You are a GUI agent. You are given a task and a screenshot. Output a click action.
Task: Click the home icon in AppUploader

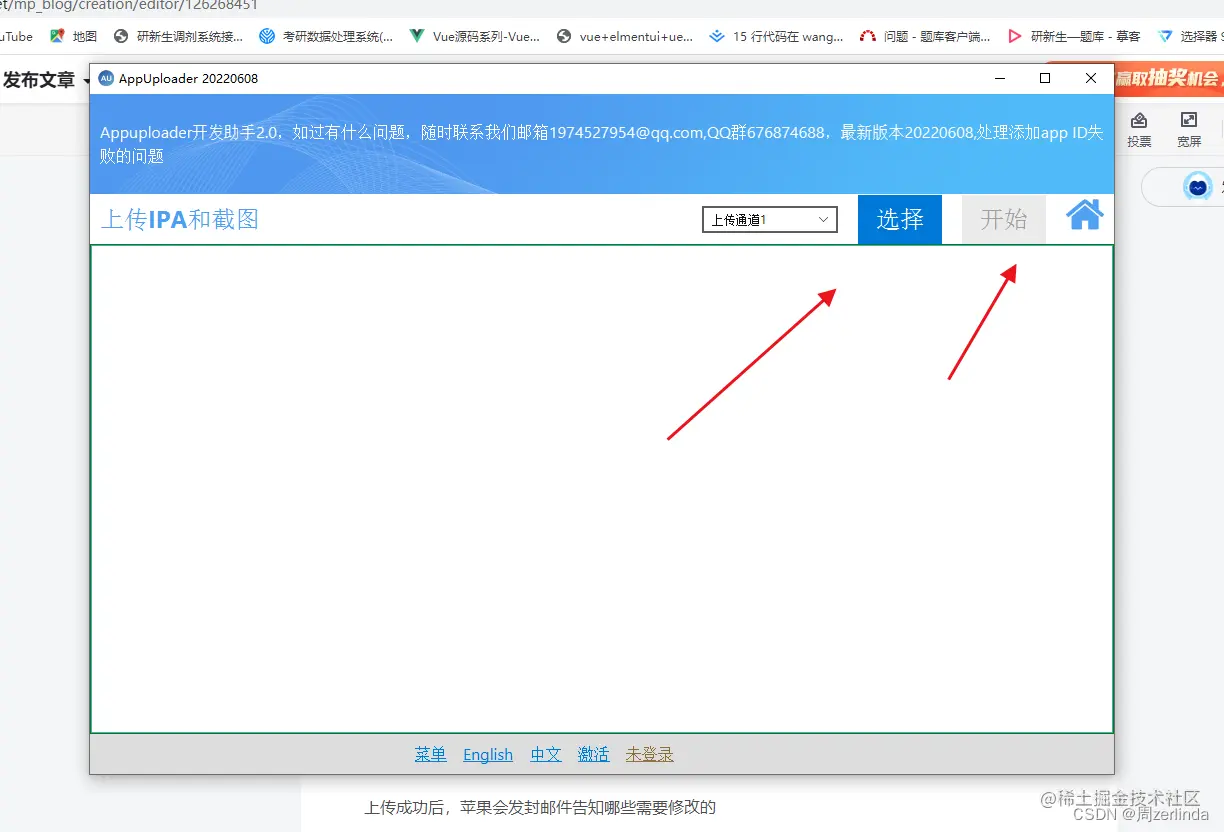tap(1084, 215)
